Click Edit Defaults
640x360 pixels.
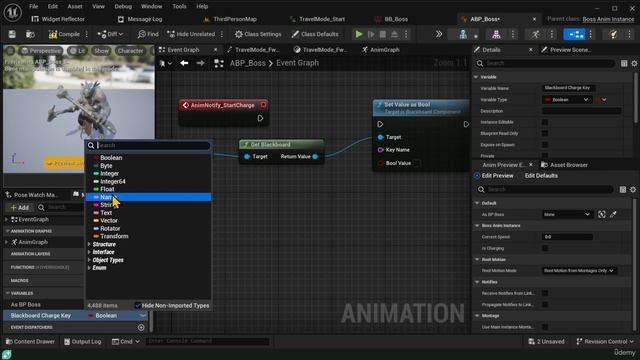[x=541, y=176]
